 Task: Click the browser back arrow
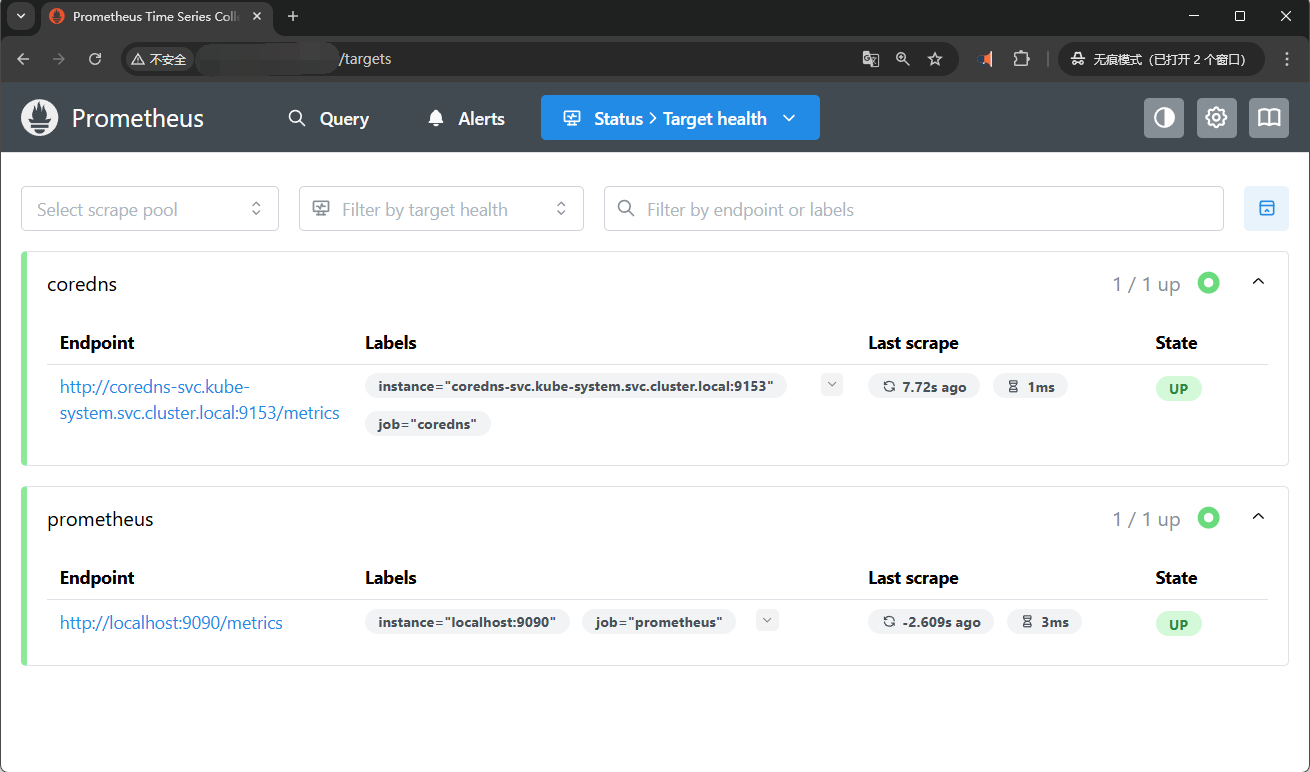tap(23, 59)
